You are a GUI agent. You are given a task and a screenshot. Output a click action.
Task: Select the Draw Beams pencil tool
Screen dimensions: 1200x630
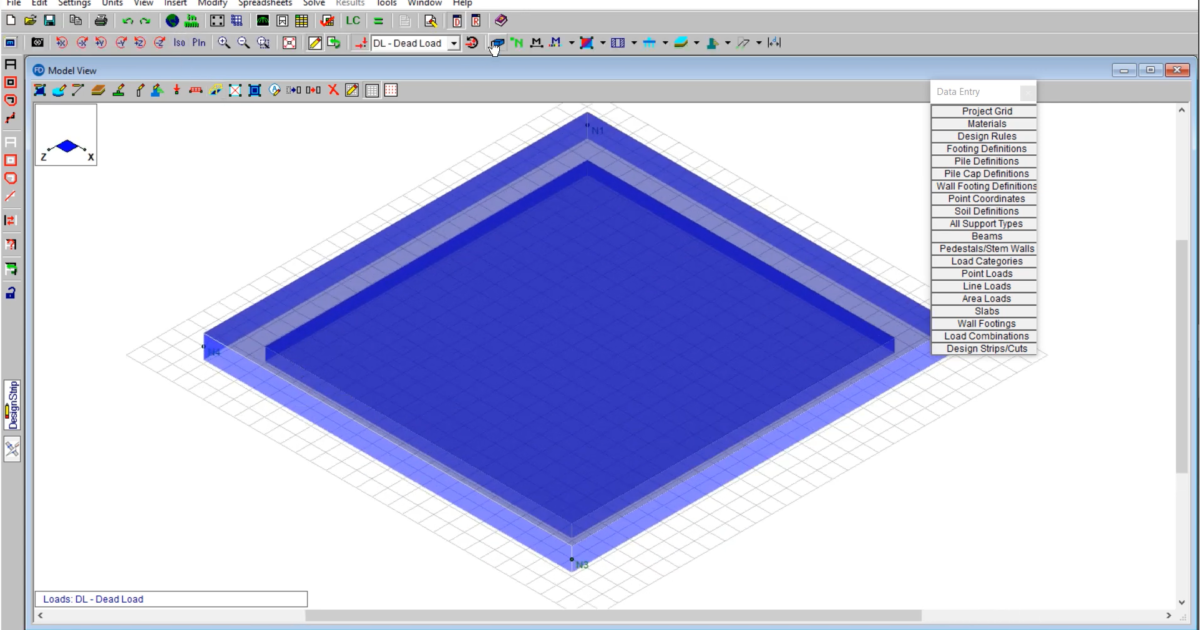pyautogui.click(x=77, y=89)
